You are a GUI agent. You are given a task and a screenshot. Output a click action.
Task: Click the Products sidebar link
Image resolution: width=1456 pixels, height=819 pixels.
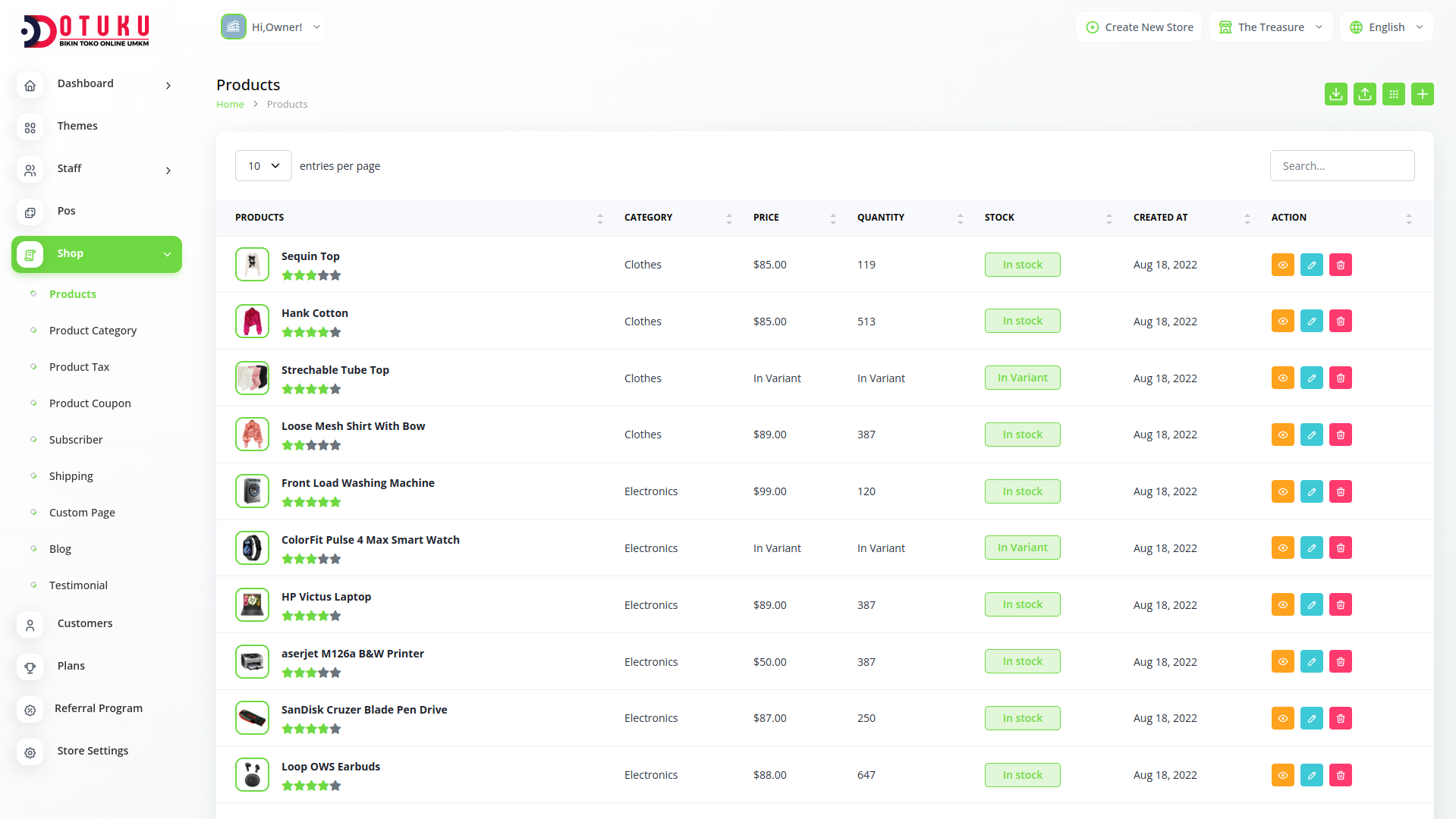[x=73, y=294]
